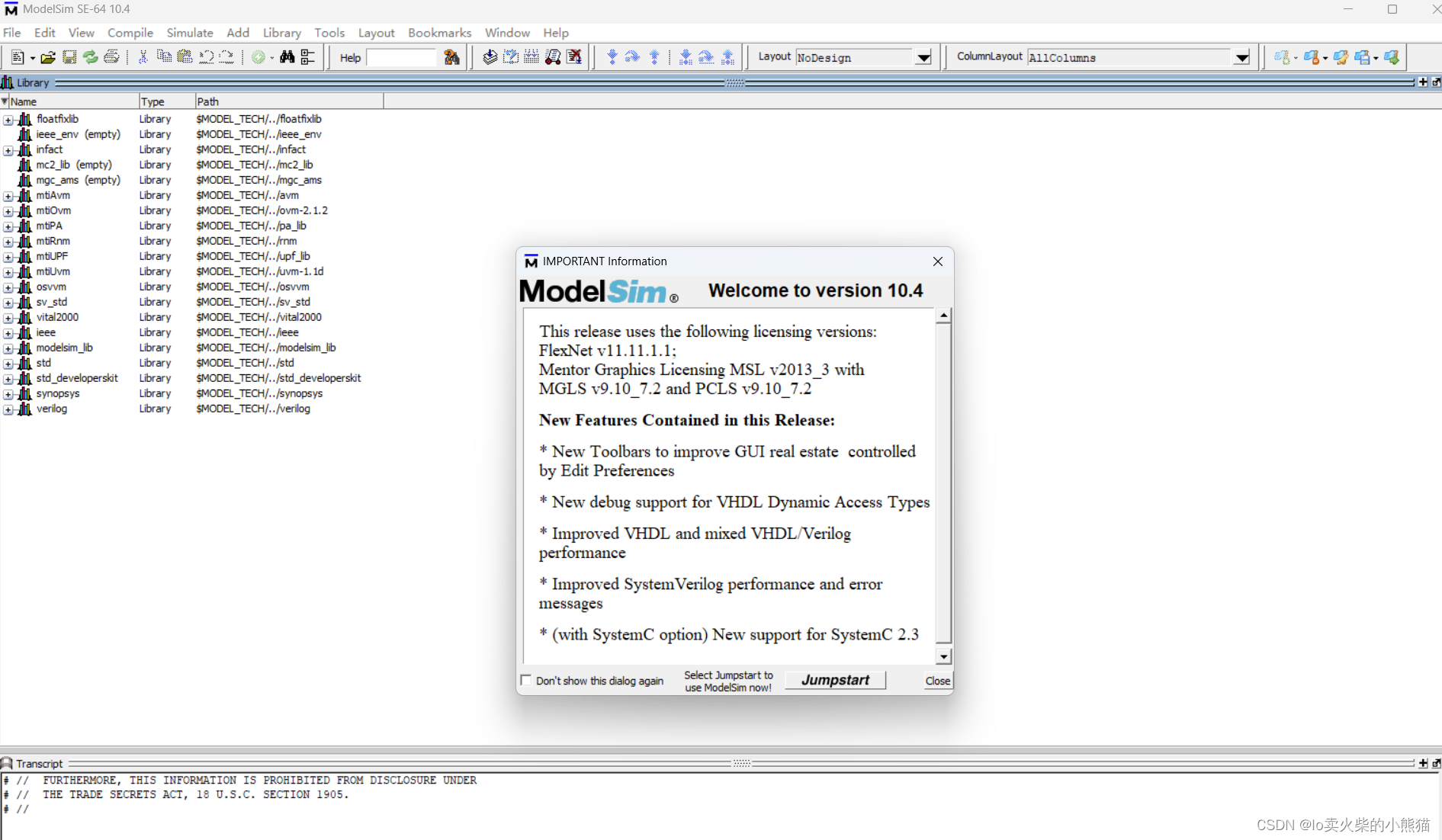Click the Compile icon in toolbar
The image size is (1442, 840).
pos(490,57)
